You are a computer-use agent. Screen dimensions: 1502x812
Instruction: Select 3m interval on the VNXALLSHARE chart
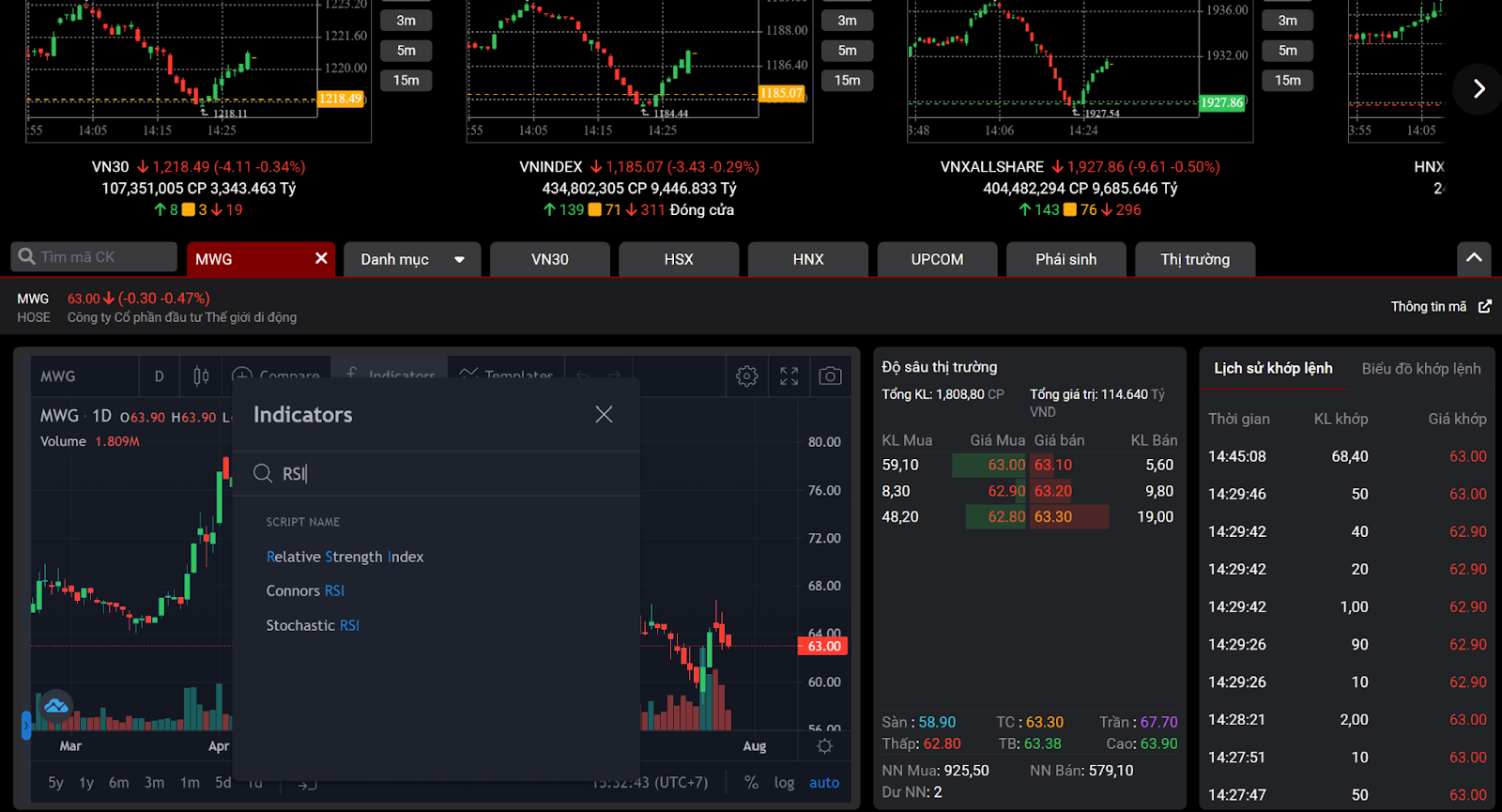click(x=1287, y=21)
